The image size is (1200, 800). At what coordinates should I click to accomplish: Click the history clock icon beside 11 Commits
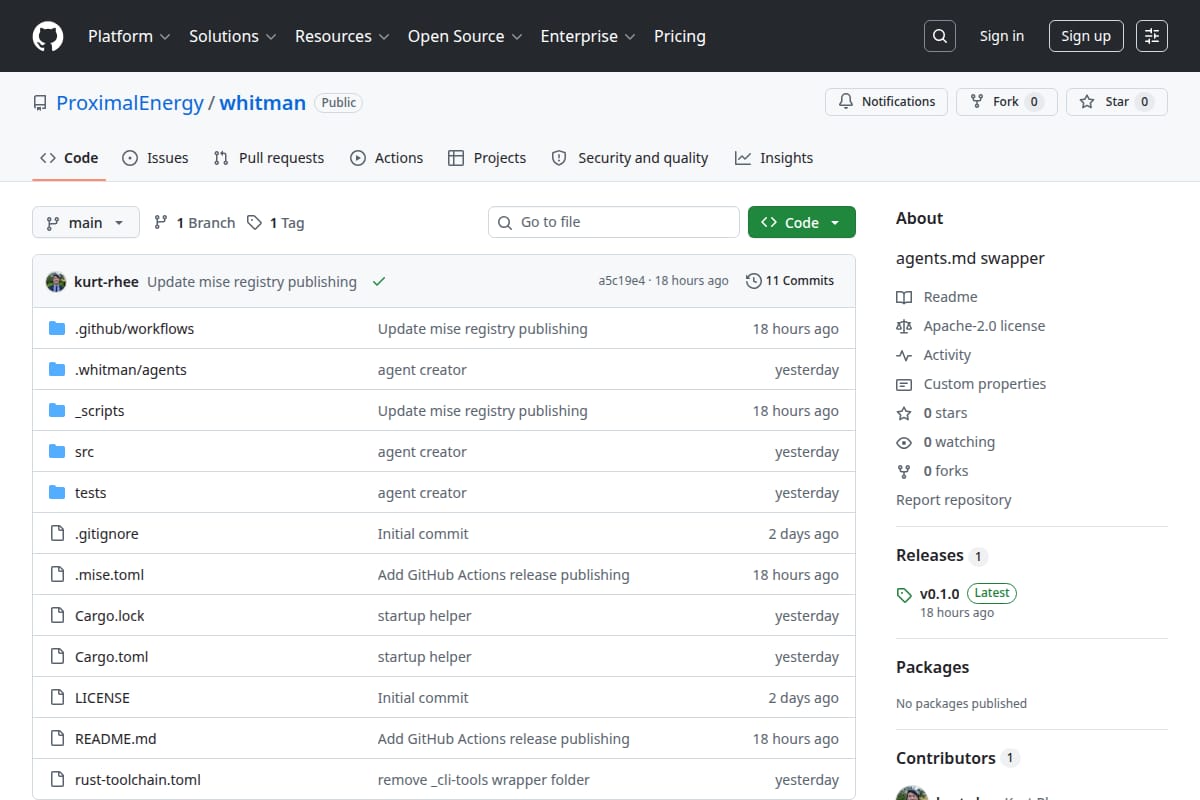coord(754,281)
